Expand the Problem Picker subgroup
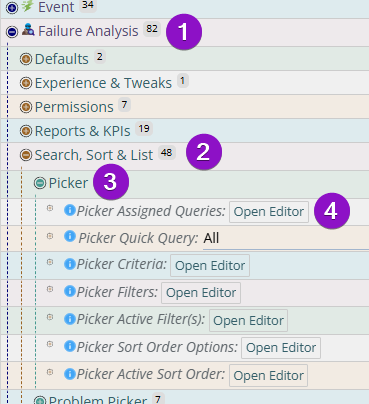Viewport: 369px width, 404px height. [40, 400]
